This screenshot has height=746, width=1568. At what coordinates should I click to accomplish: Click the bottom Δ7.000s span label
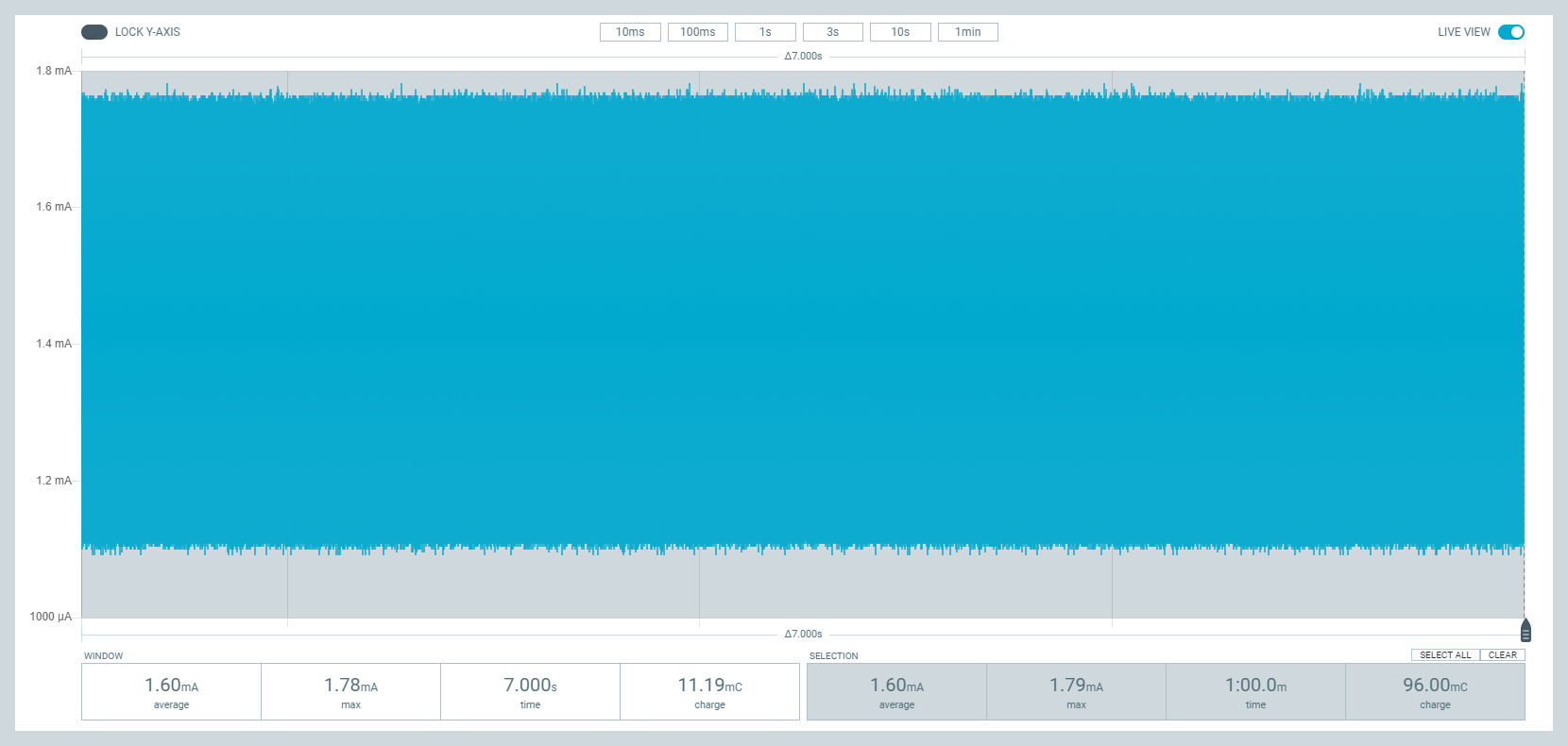pos(803,635)
